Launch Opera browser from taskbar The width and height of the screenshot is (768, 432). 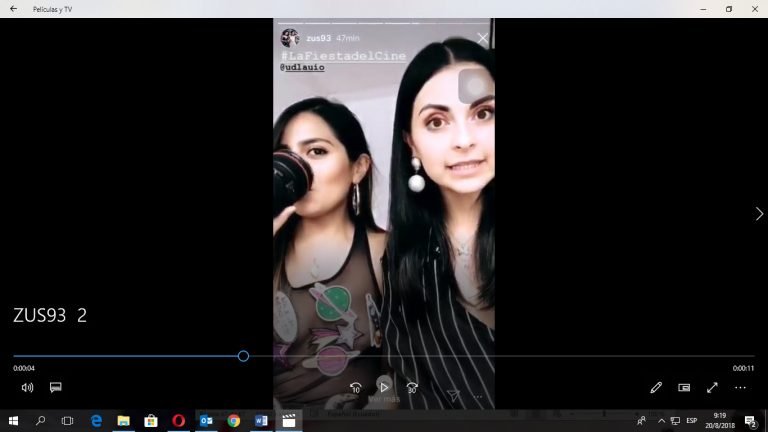coord(178,421)
